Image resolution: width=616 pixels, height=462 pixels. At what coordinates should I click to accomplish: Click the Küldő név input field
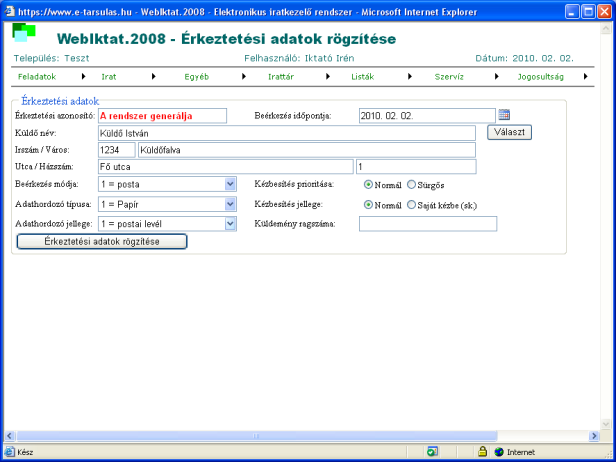click(x=287, y=133)
